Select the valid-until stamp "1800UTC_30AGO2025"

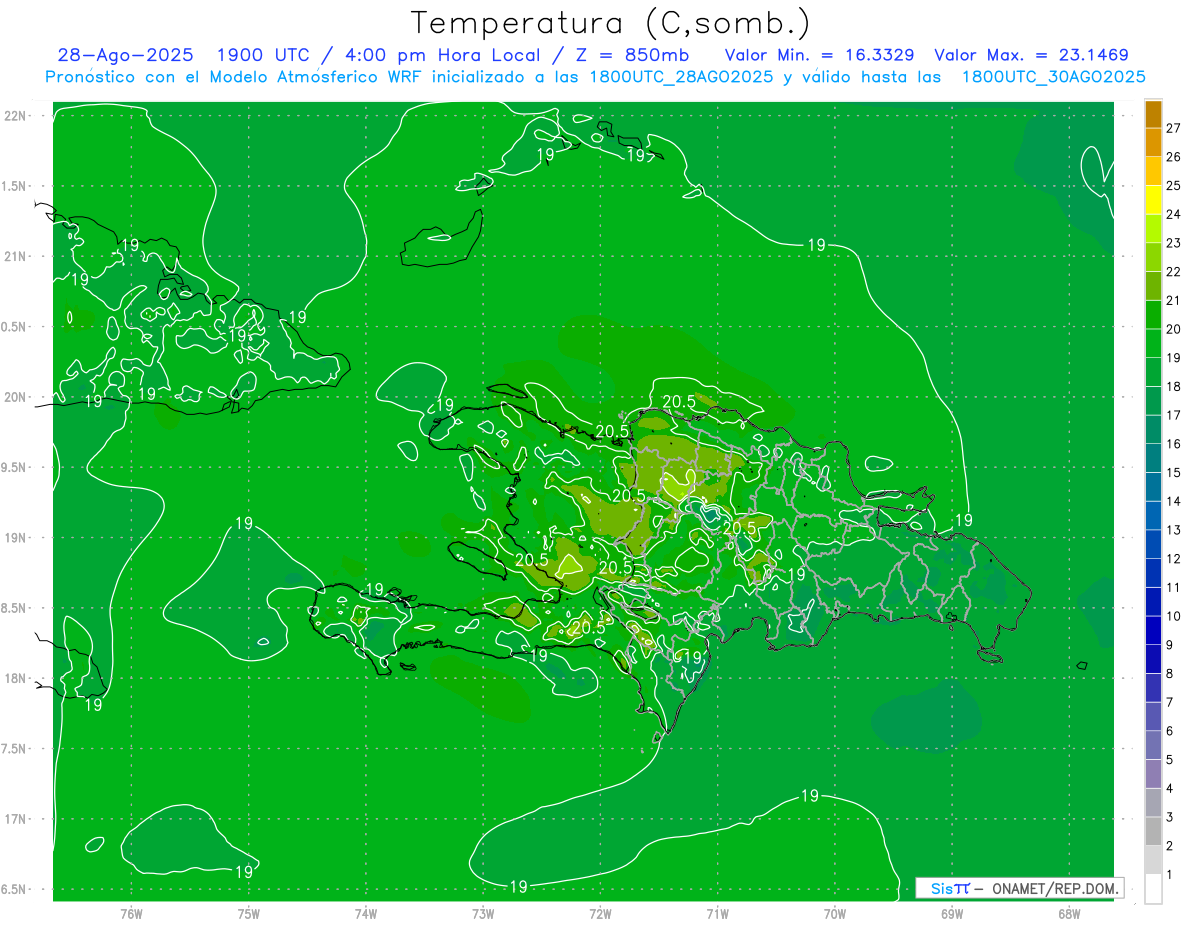click(x=1053, y=77)
